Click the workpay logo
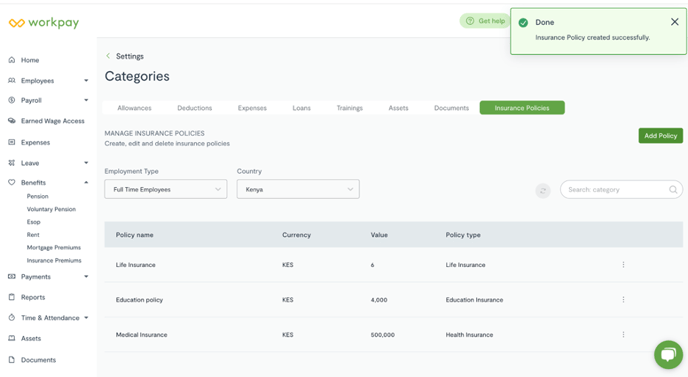688x377 pixels. [44, 22]
